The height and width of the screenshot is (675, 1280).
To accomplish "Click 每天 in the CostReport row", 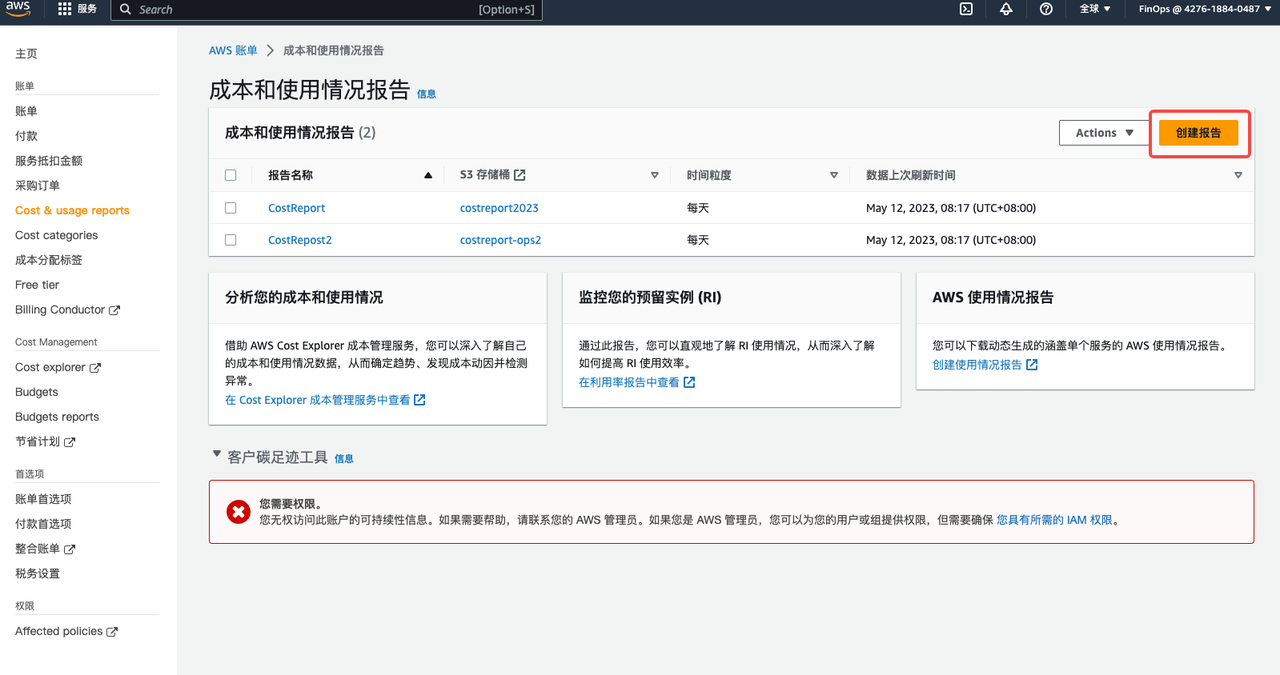I will pos(698,208).
